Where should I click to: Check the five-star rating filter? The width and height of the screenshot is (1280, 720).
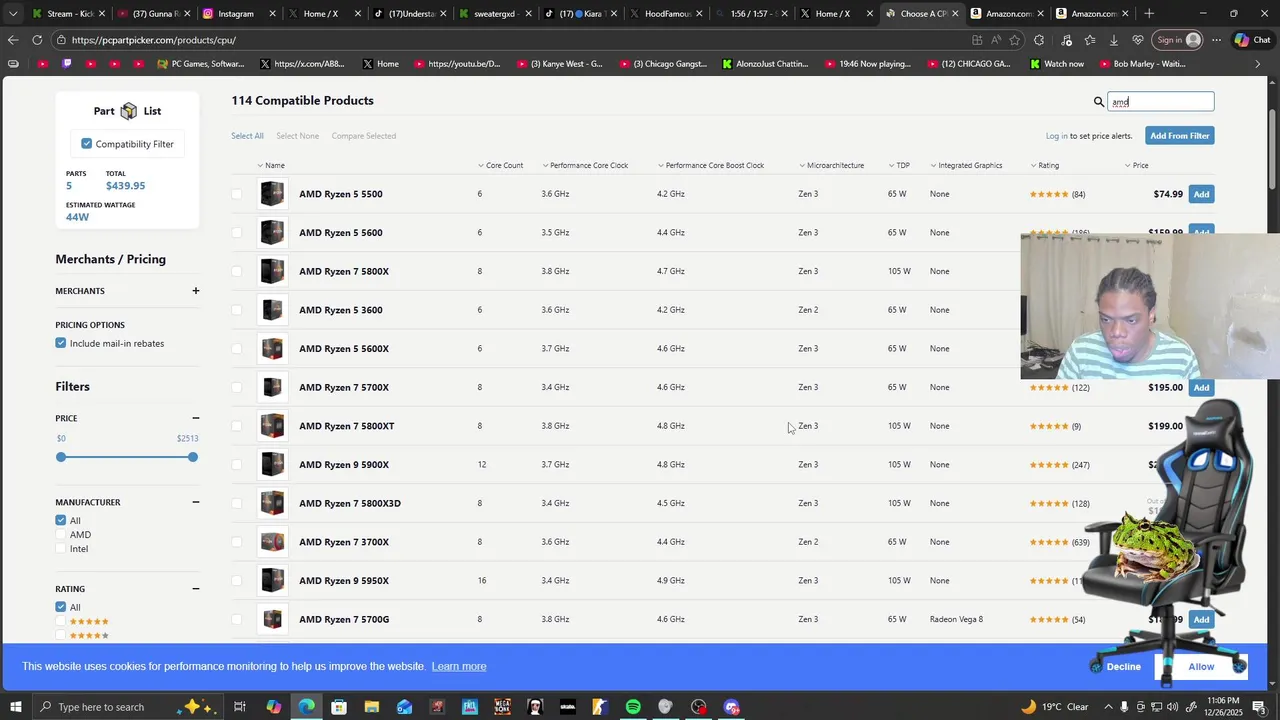[61, 622]
